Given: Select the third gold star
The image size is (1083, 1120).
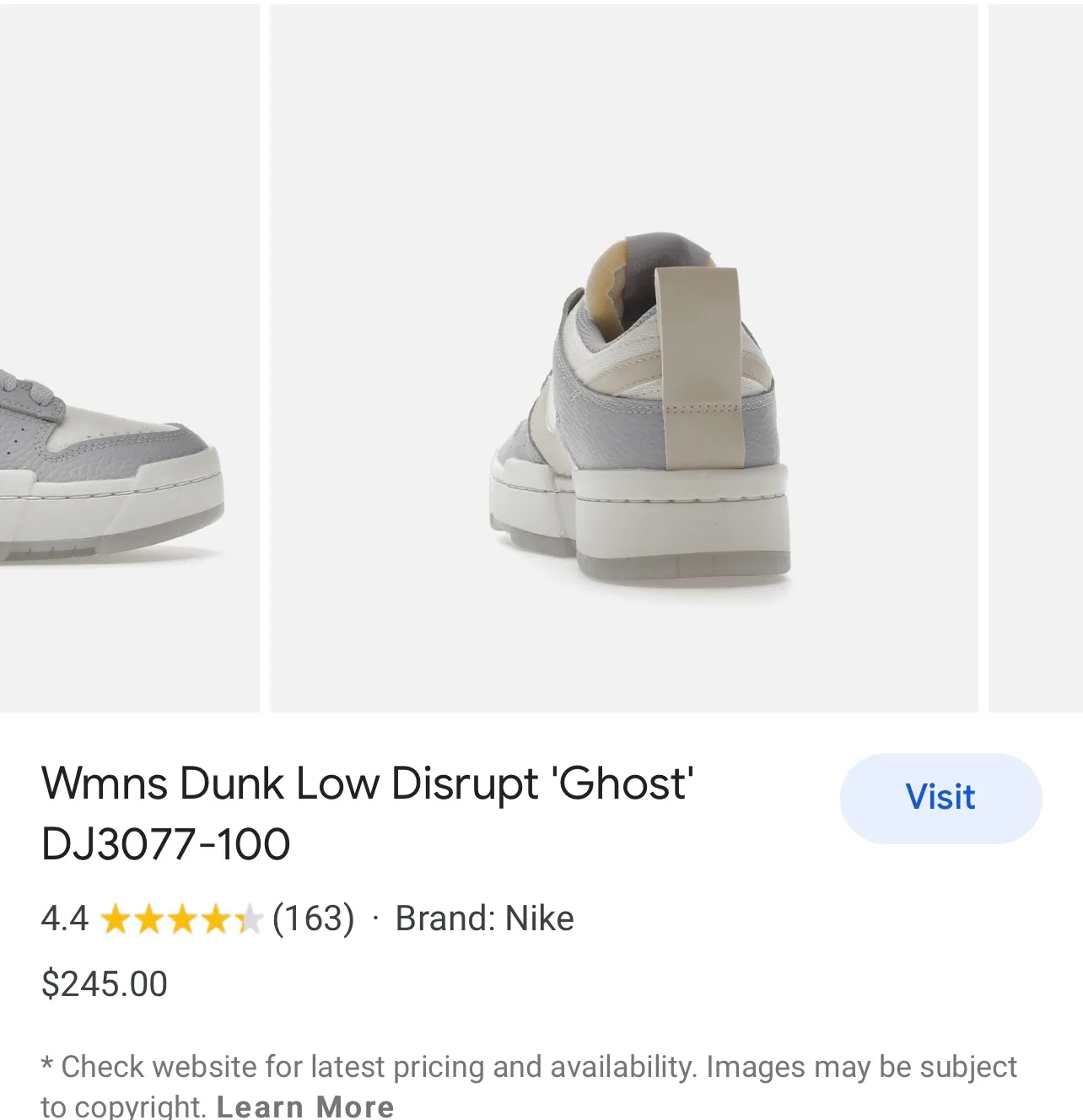Looking at the screenshot, I should [x=183, y=919].
